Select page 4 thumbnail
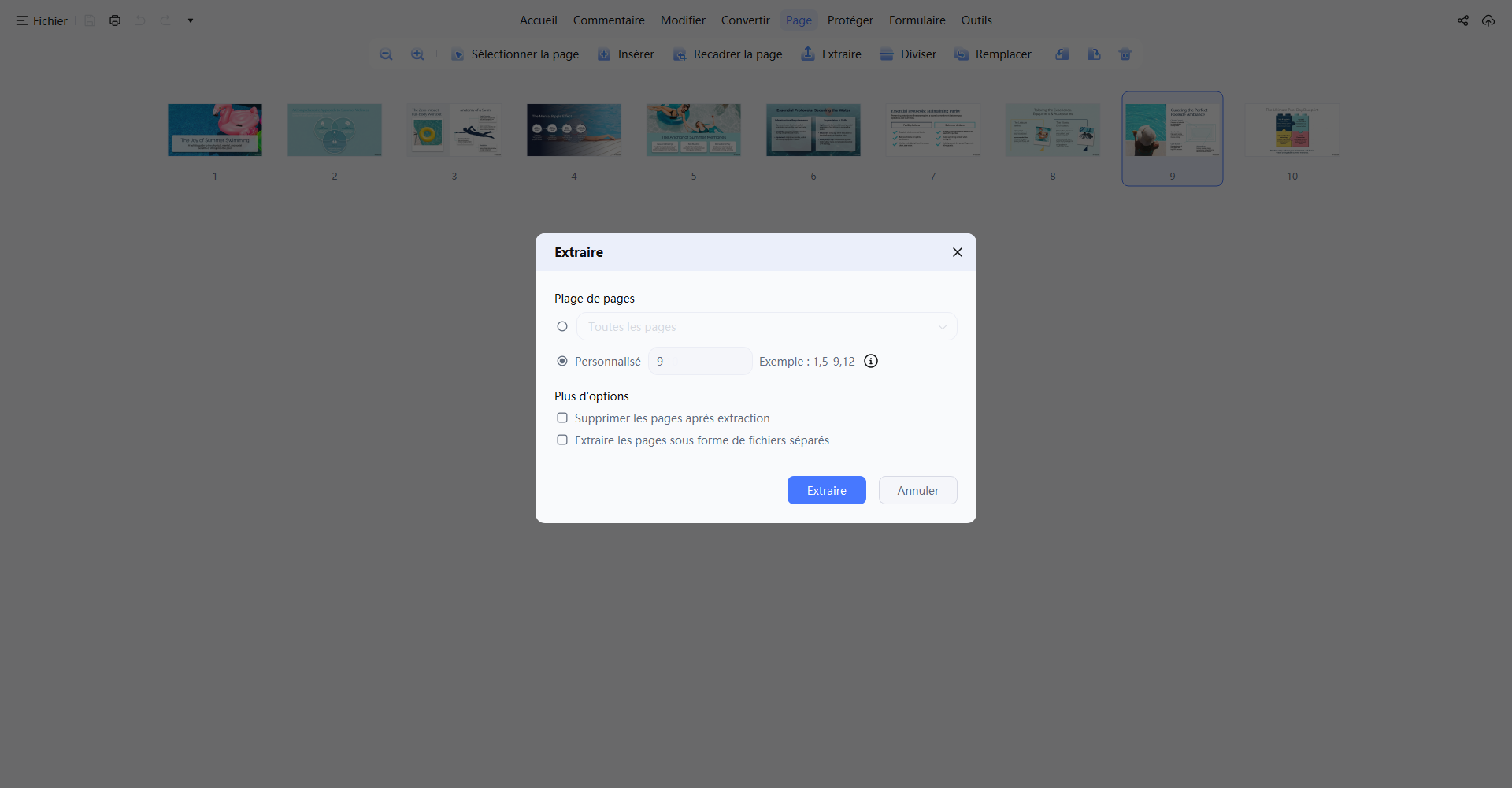 [574, 130]
